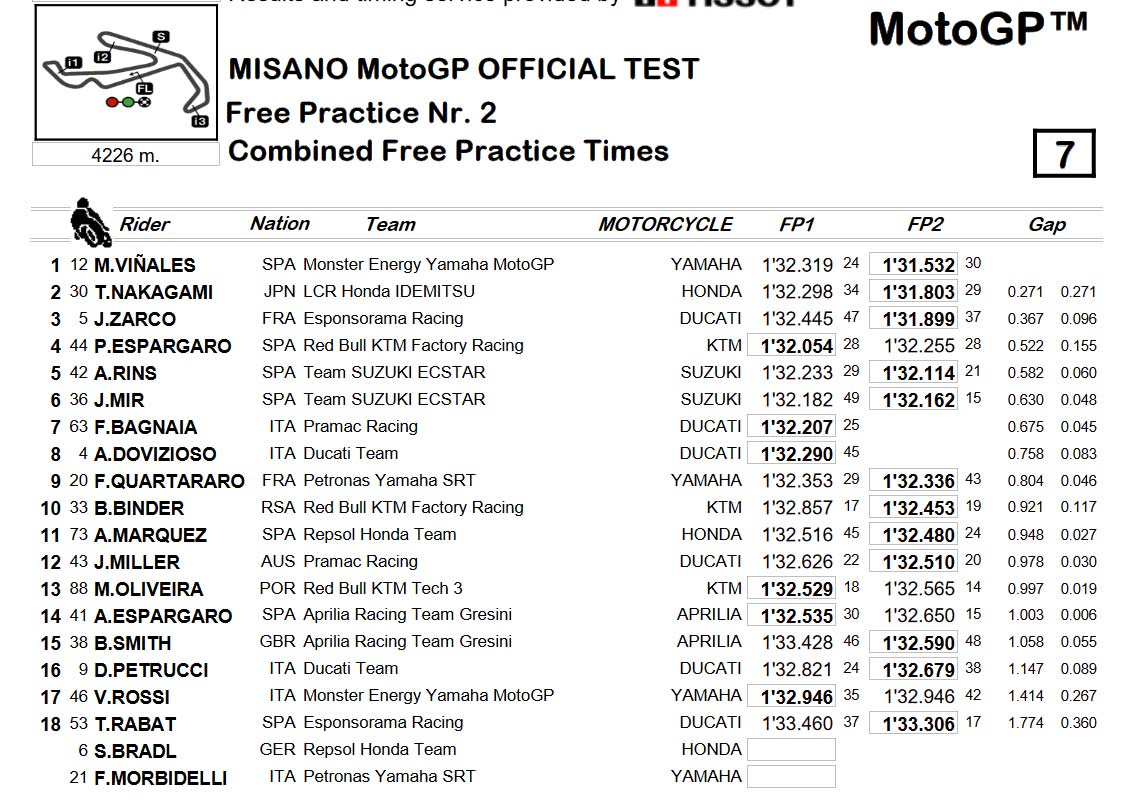The height and width of the screenshot is (812, 1130).
Task: Select the FP1 column header
Action: pyautogui.click(x=796, y=224)
